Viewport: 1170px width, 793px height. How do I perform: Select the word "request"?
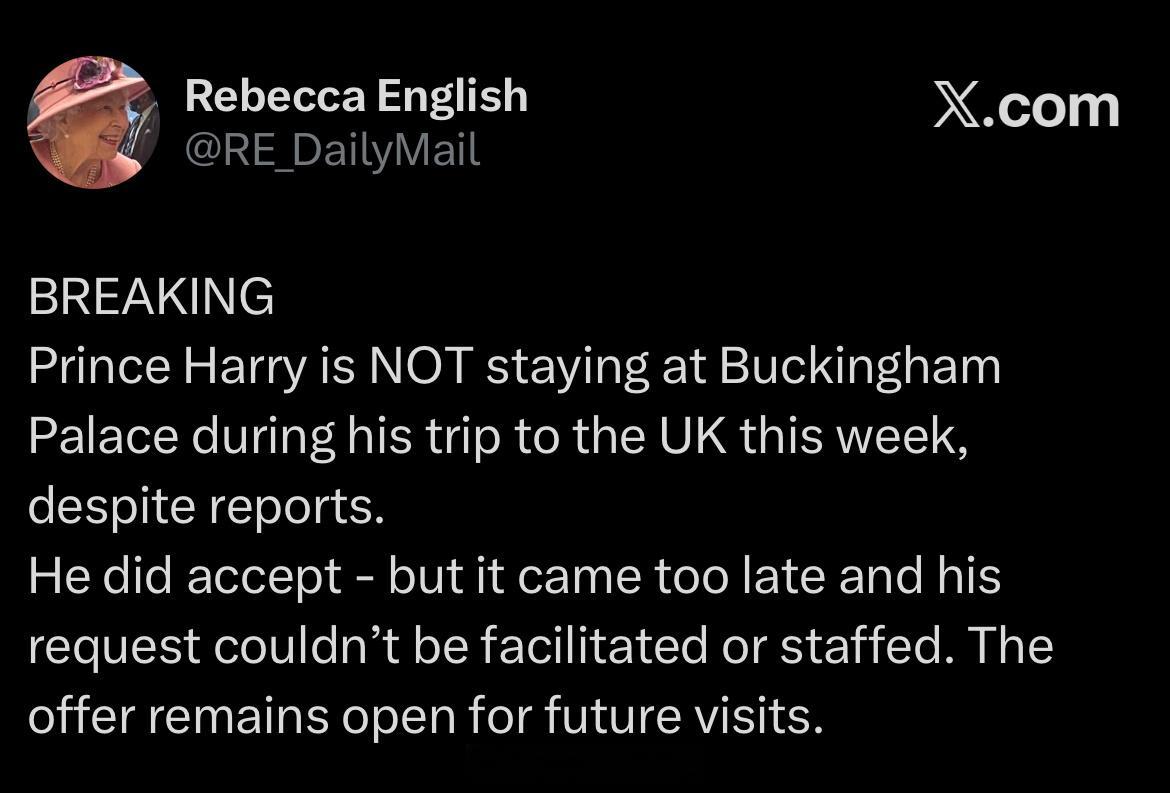[114, 648]
